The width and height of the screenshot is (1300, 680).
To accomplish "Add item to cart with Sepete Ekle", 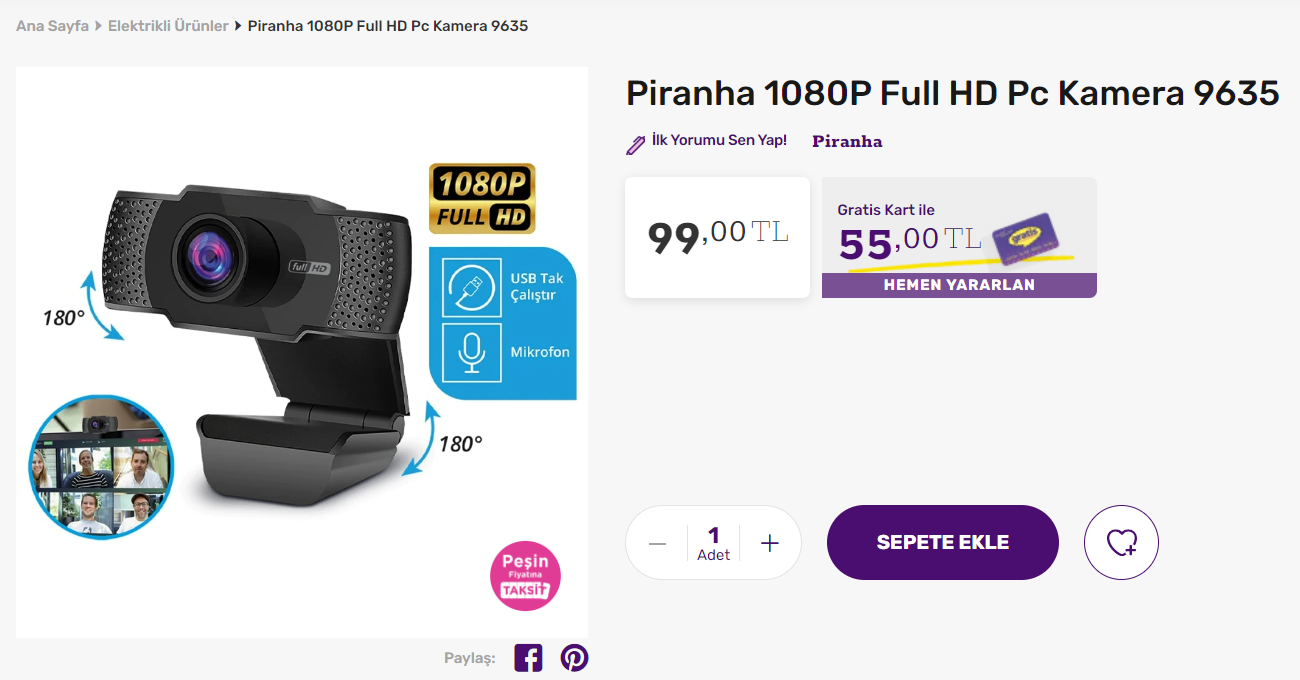I will [x=942, y=542].
